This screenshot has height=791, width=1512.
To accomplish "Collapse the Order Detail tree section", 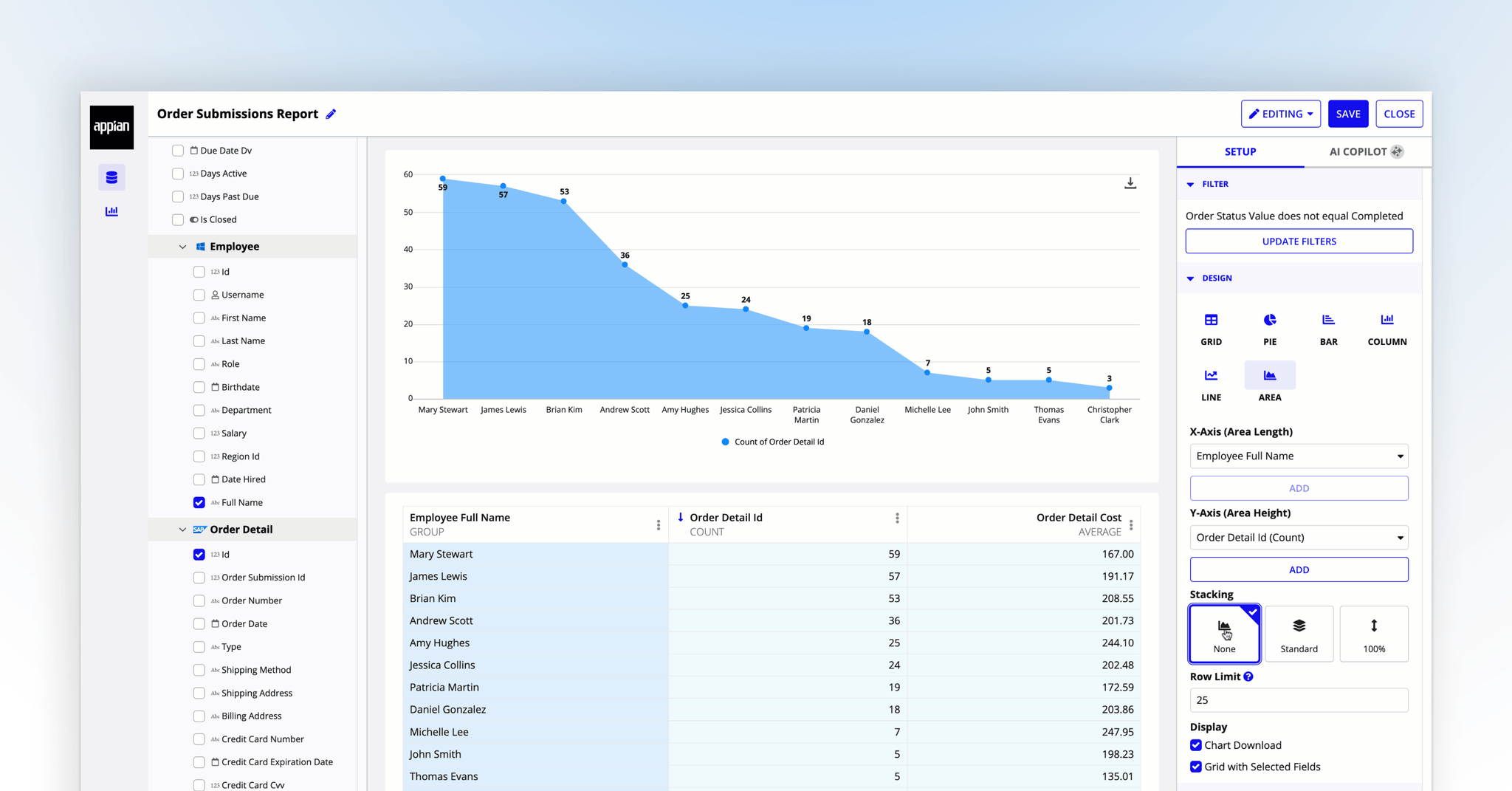I will pos(182,530).
